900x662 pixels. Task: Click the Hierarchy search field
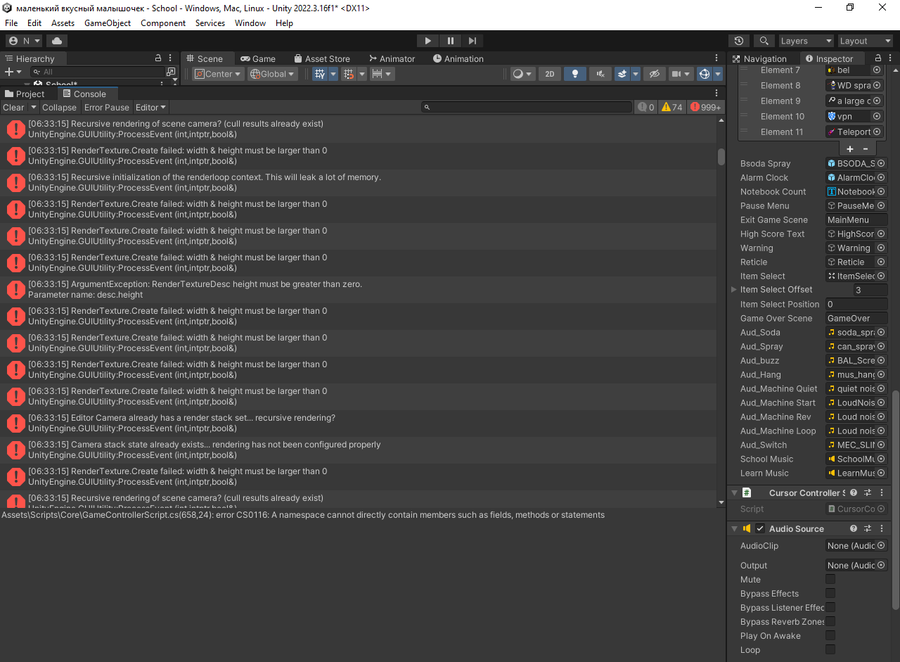click(x=98, y=72)
